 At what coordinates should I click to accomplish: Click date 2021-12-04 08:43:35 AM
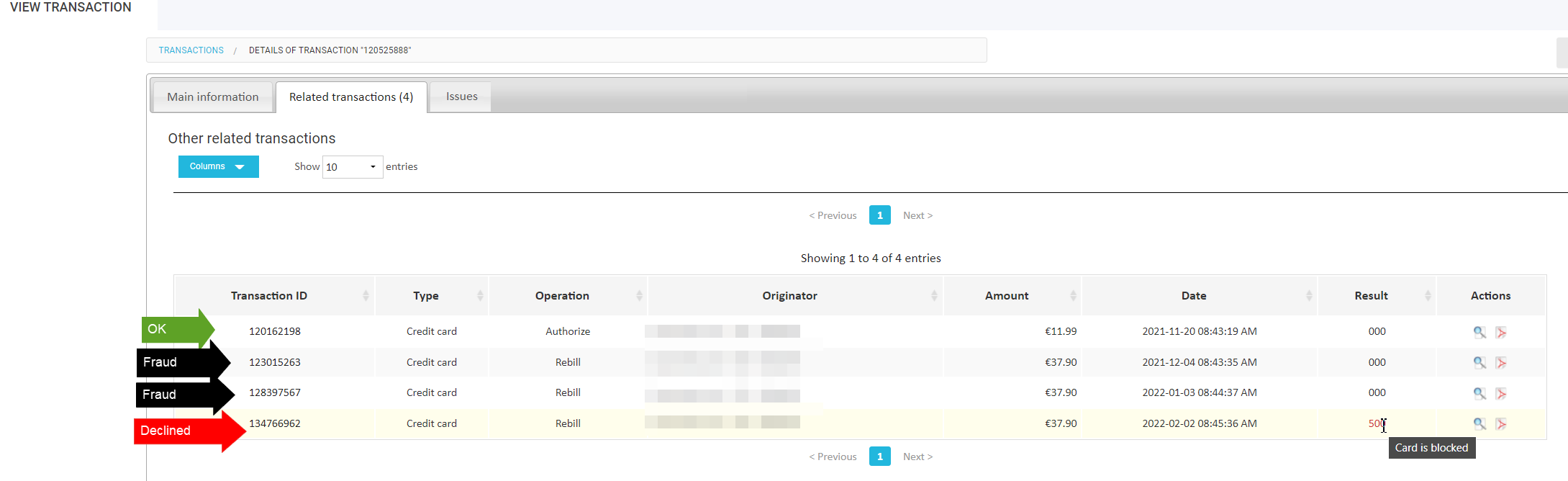[x=1200, y=362]
